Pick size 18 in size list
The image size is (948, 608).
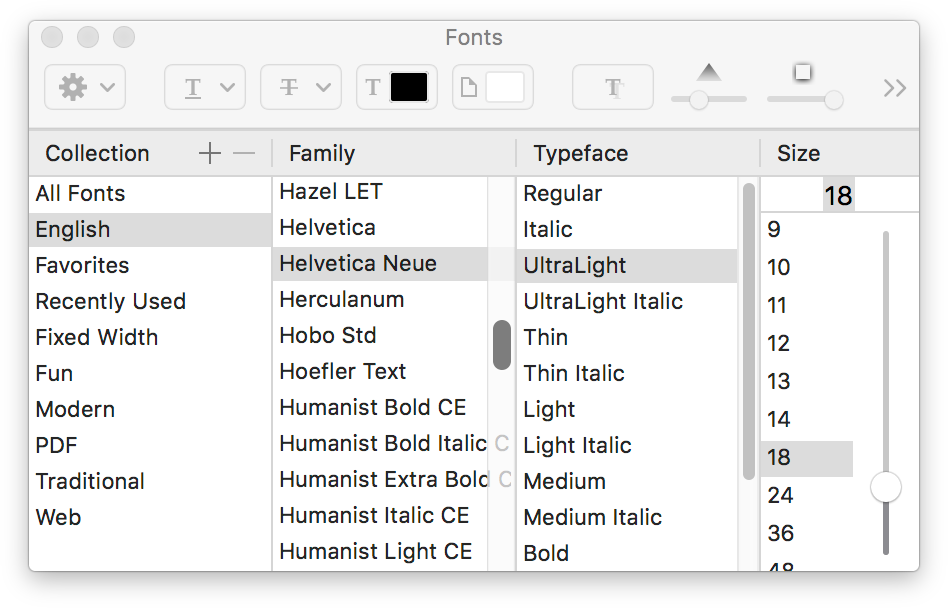[x=807, y=458]
